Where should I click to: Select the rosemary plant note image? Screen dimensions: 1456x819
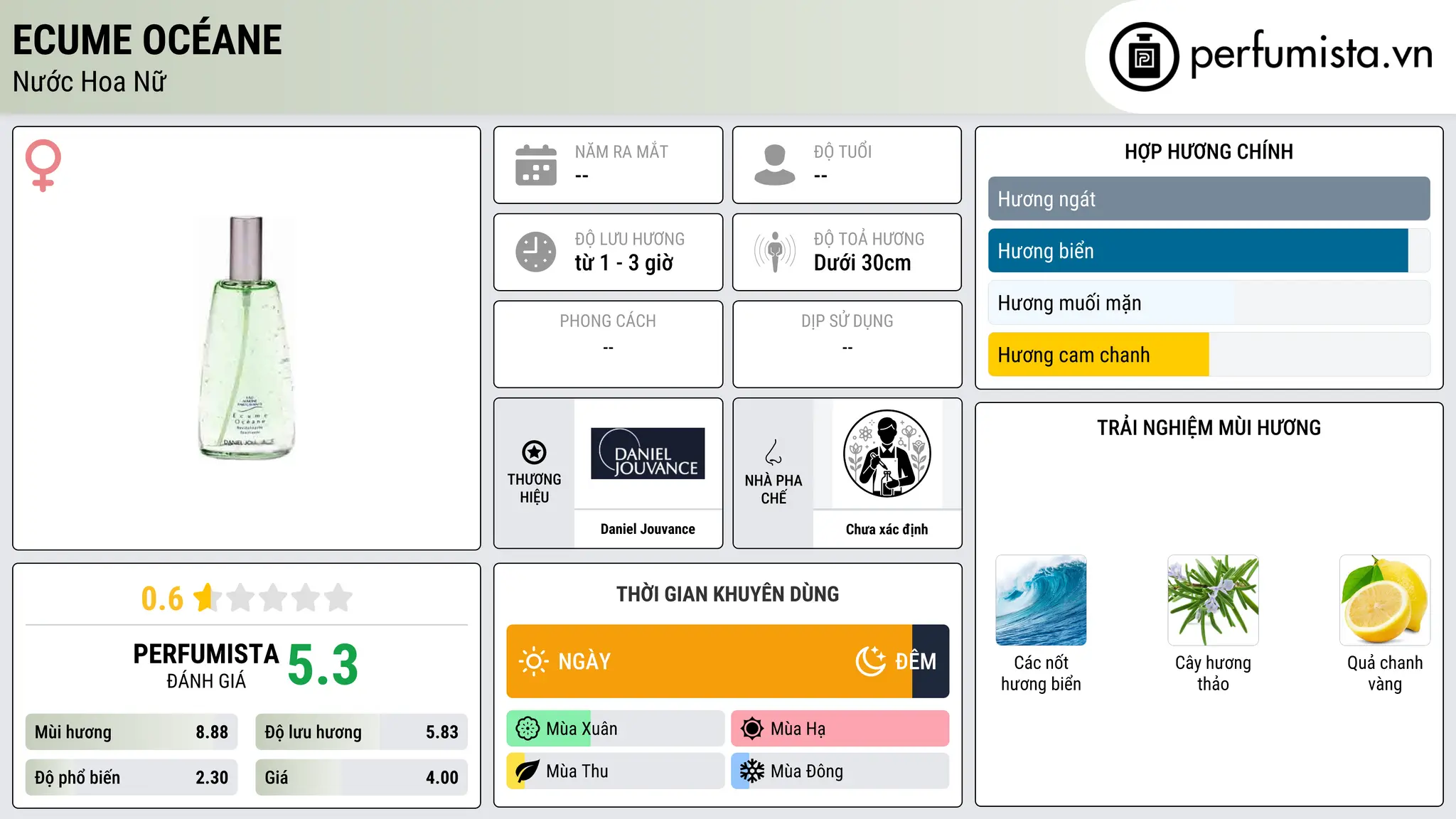[x=1213, y=600]
